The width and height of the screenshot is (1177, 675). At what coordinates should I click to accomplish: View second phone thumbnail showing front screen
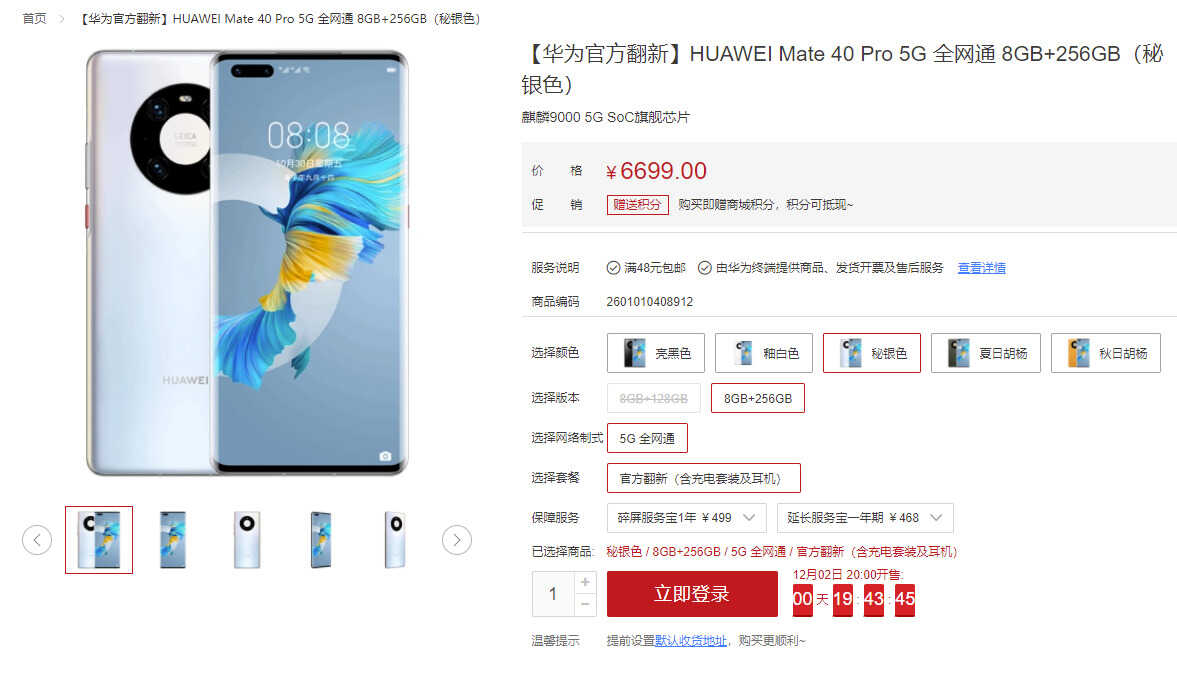(173, 540)
